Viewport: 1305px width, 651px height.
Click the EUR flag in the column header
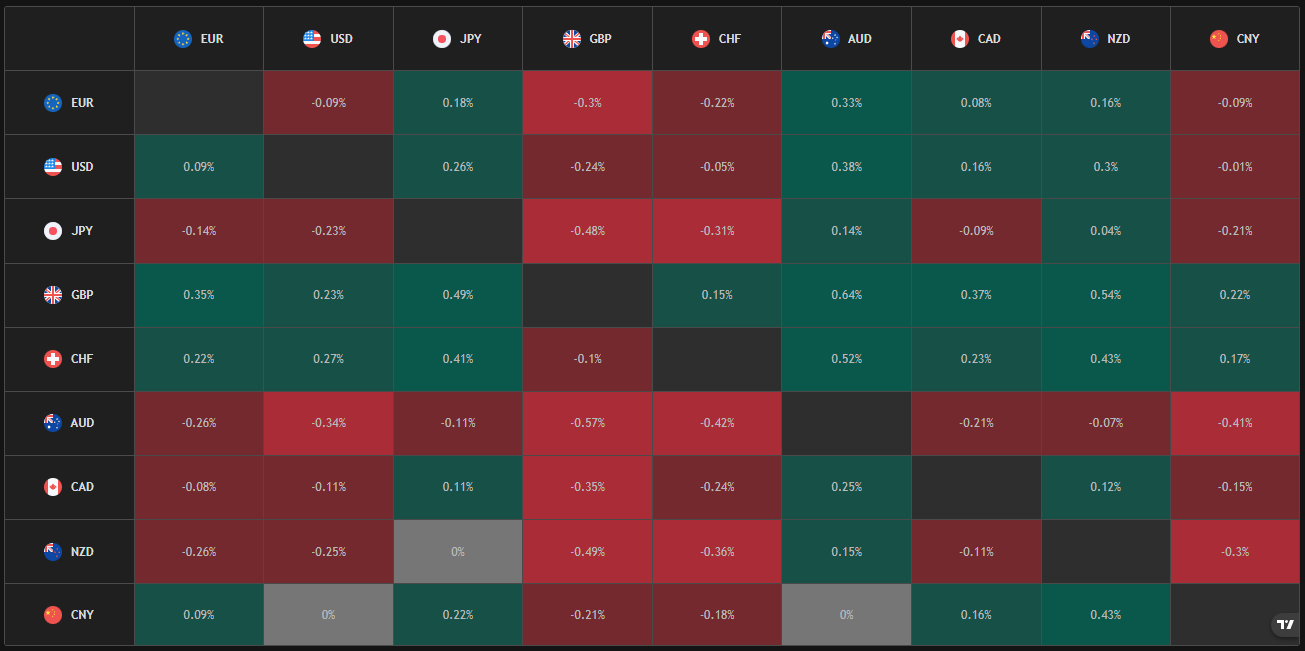[183, 39]
